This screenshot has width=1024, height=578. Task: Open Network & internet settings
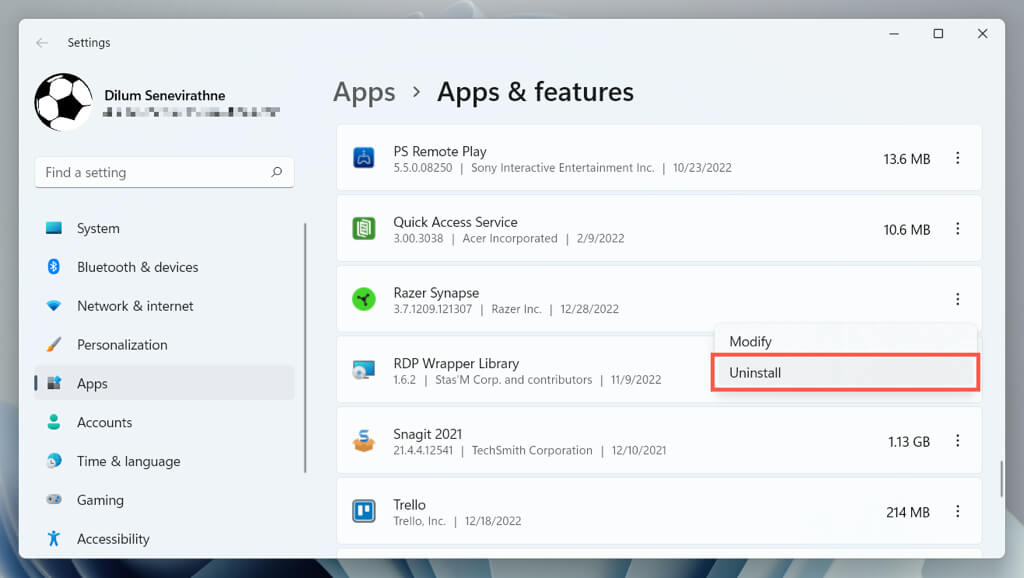tap(135, 306)
